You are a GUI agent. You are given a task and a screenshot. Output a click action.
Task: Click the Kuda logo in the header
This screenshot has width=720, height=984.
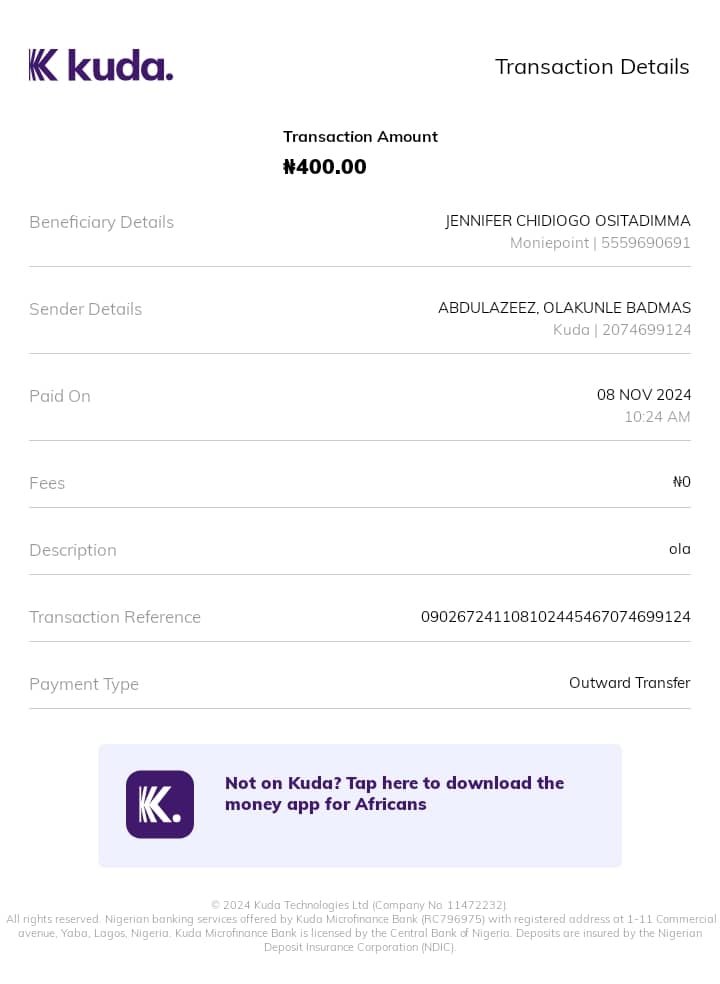[101, 65]
